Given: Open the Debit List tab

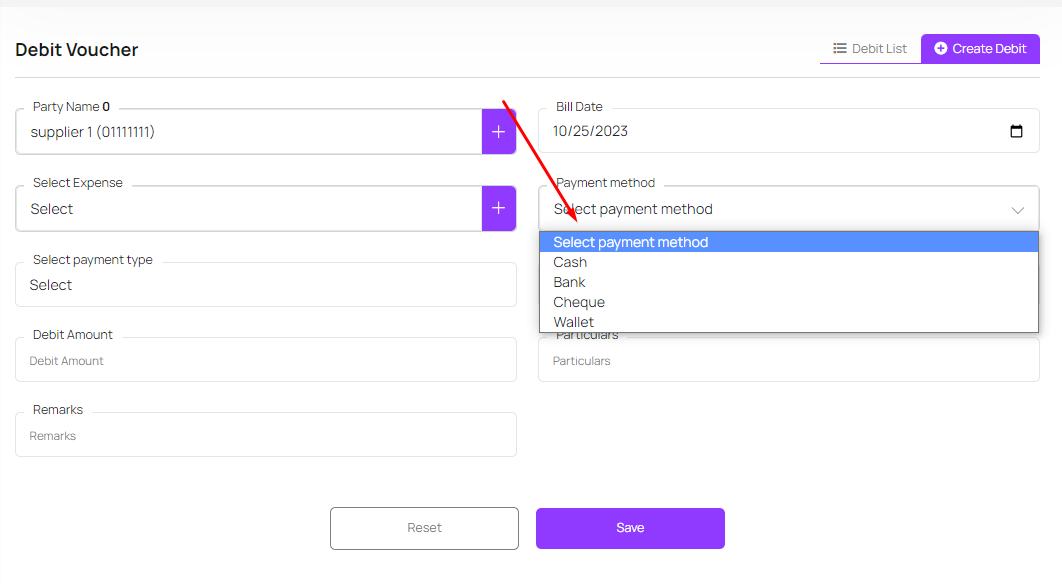Looking at the screenshot, I should point(870,48).
